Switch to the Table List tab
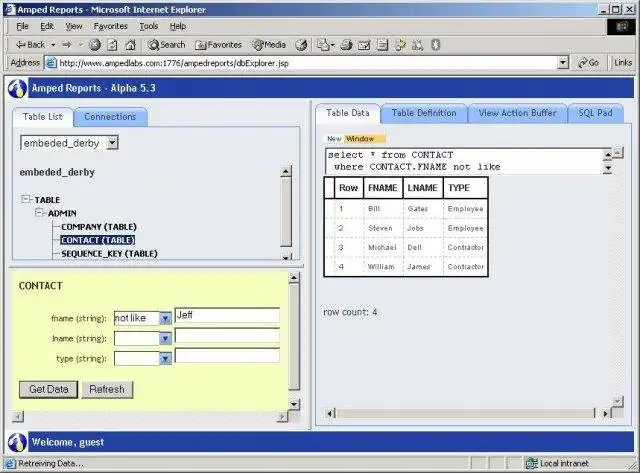This screenshot has width=640, height=473. tap(42, 117)
